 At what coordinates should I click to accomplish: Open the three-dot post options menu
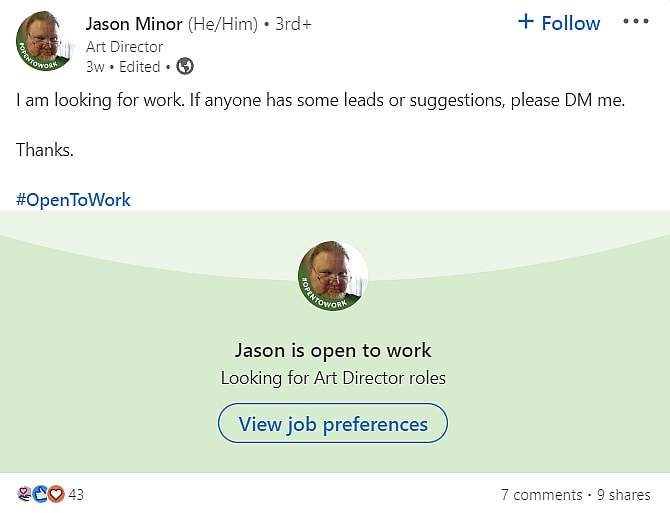click(x=636, y=22)
